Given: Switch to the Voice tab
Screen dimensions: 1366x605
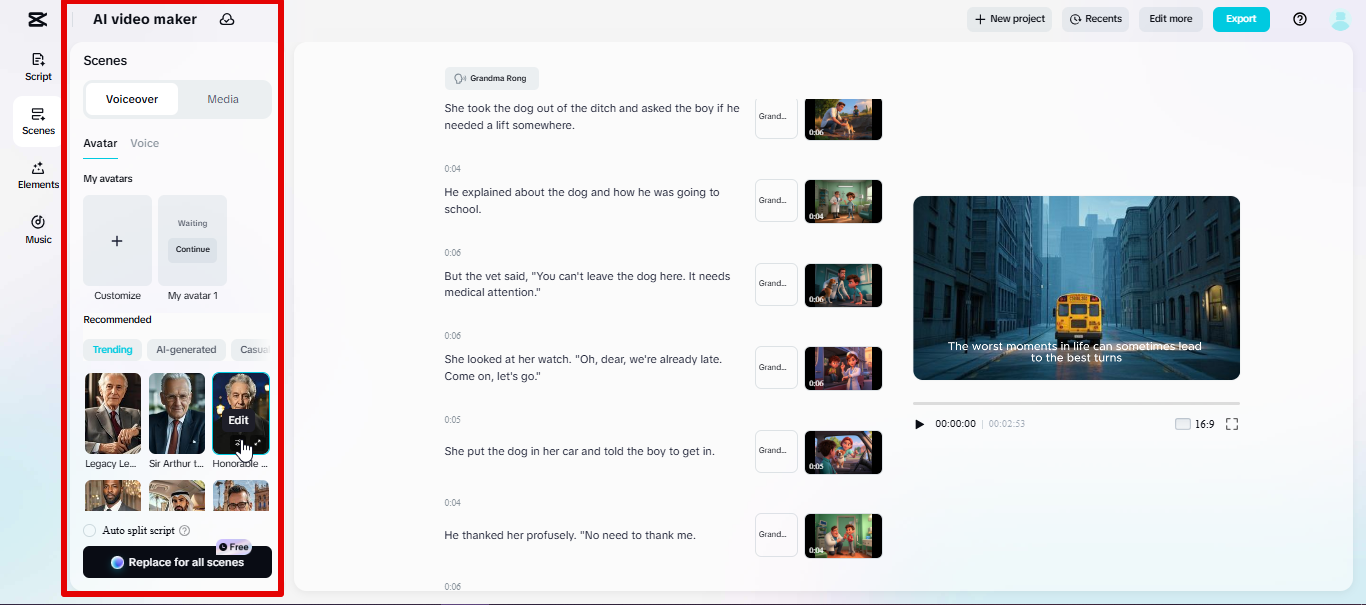Looking at the screenshot, I should click(x=144, y=143).
